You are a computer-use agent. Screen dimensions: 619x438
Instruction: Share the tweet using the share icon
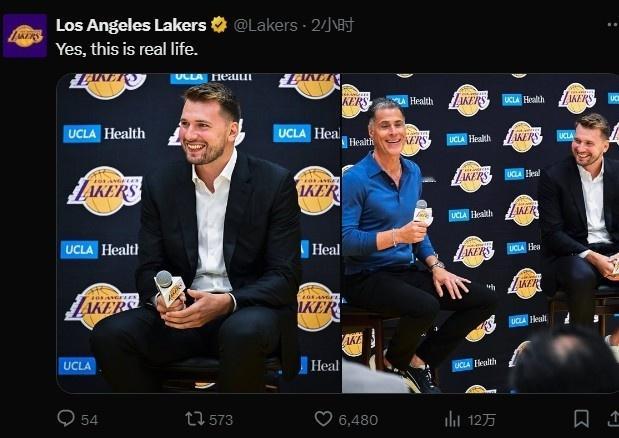pyautogui.click(x=613, y=419)
